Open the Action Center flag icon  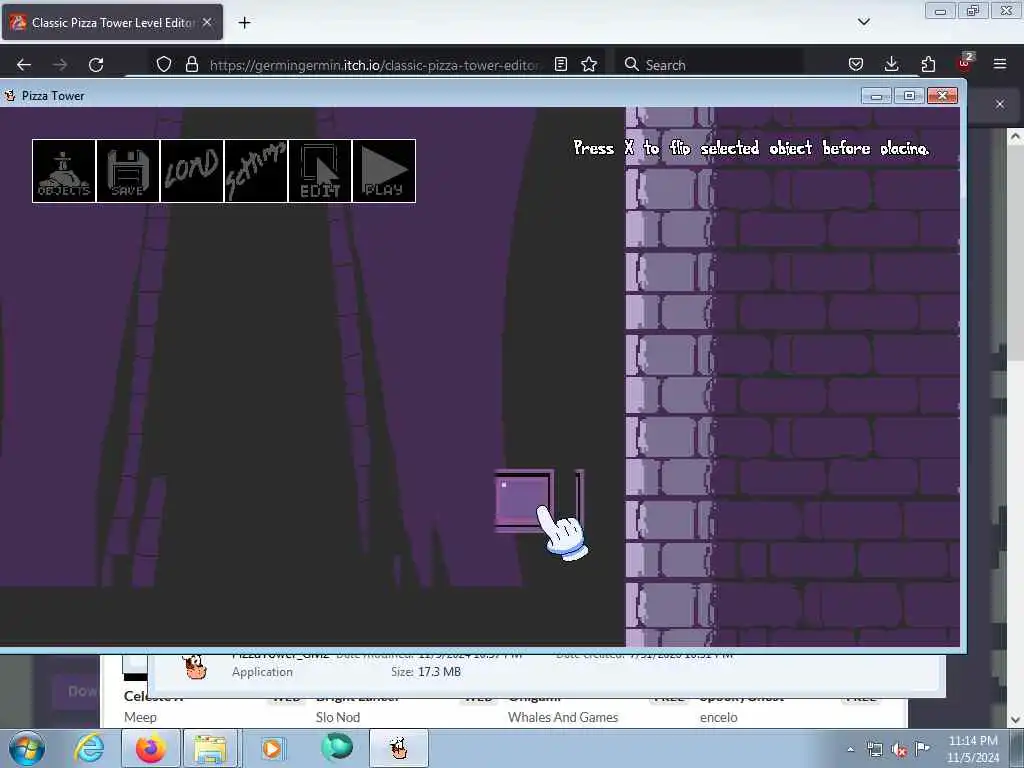923,749
